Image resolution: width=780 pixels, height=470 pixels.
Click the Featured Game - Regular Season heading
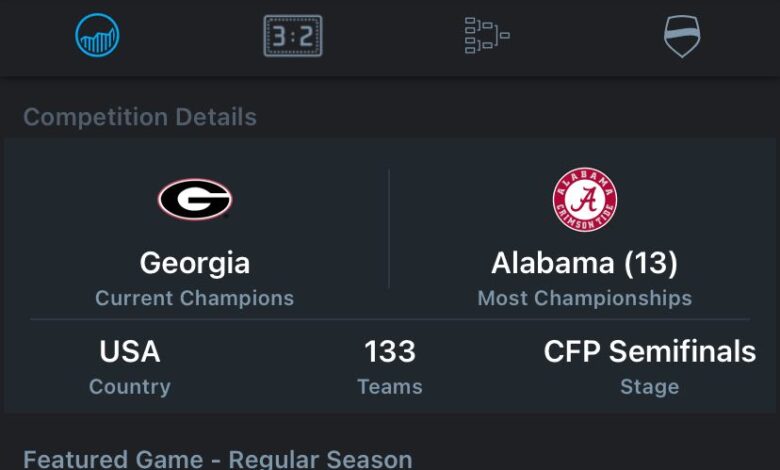pos(218,459)
